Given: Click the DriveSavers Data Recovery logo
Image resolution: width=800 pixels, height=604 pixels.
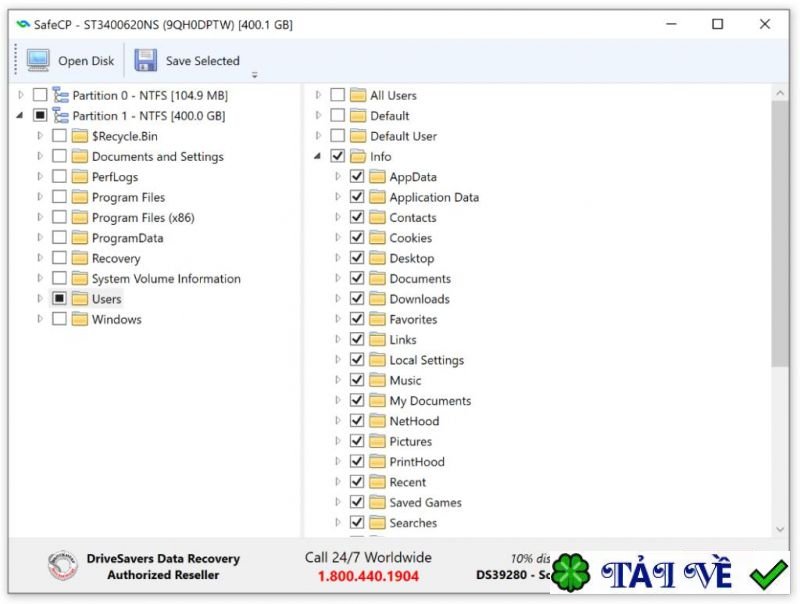Looking at the screenshot, I should coord(62,565).
